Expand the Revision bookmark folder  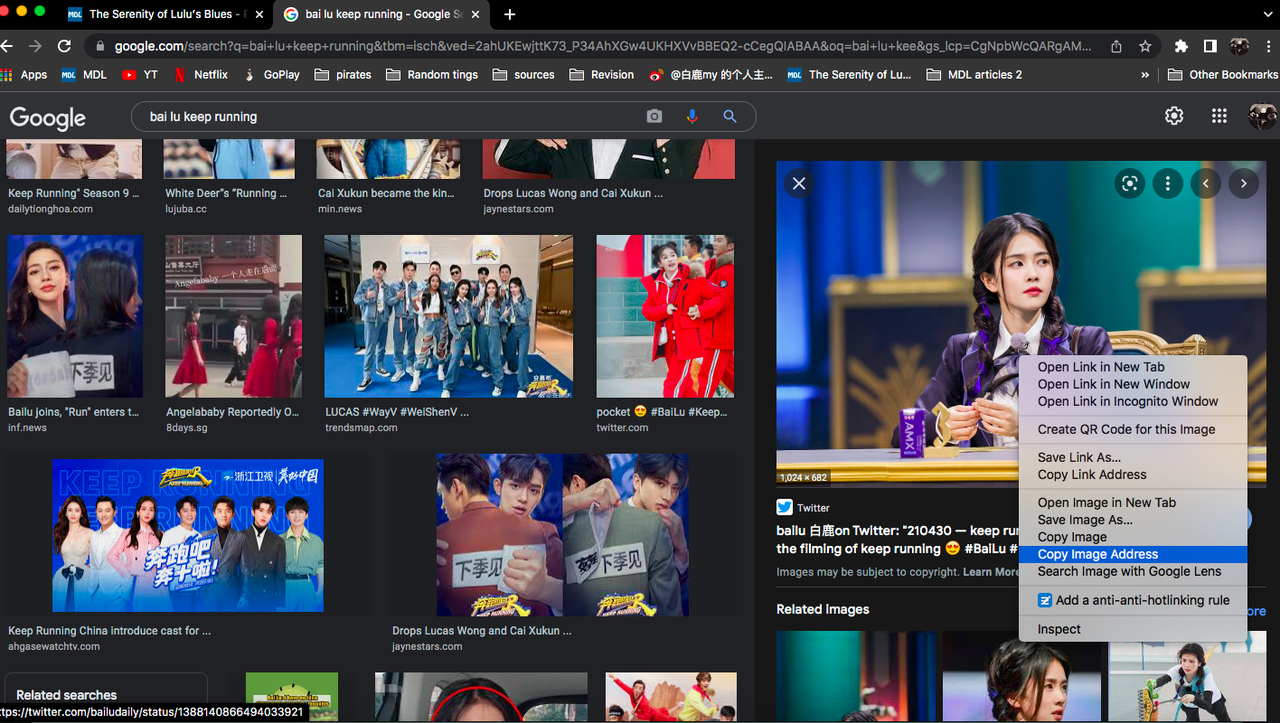point(601,74)
